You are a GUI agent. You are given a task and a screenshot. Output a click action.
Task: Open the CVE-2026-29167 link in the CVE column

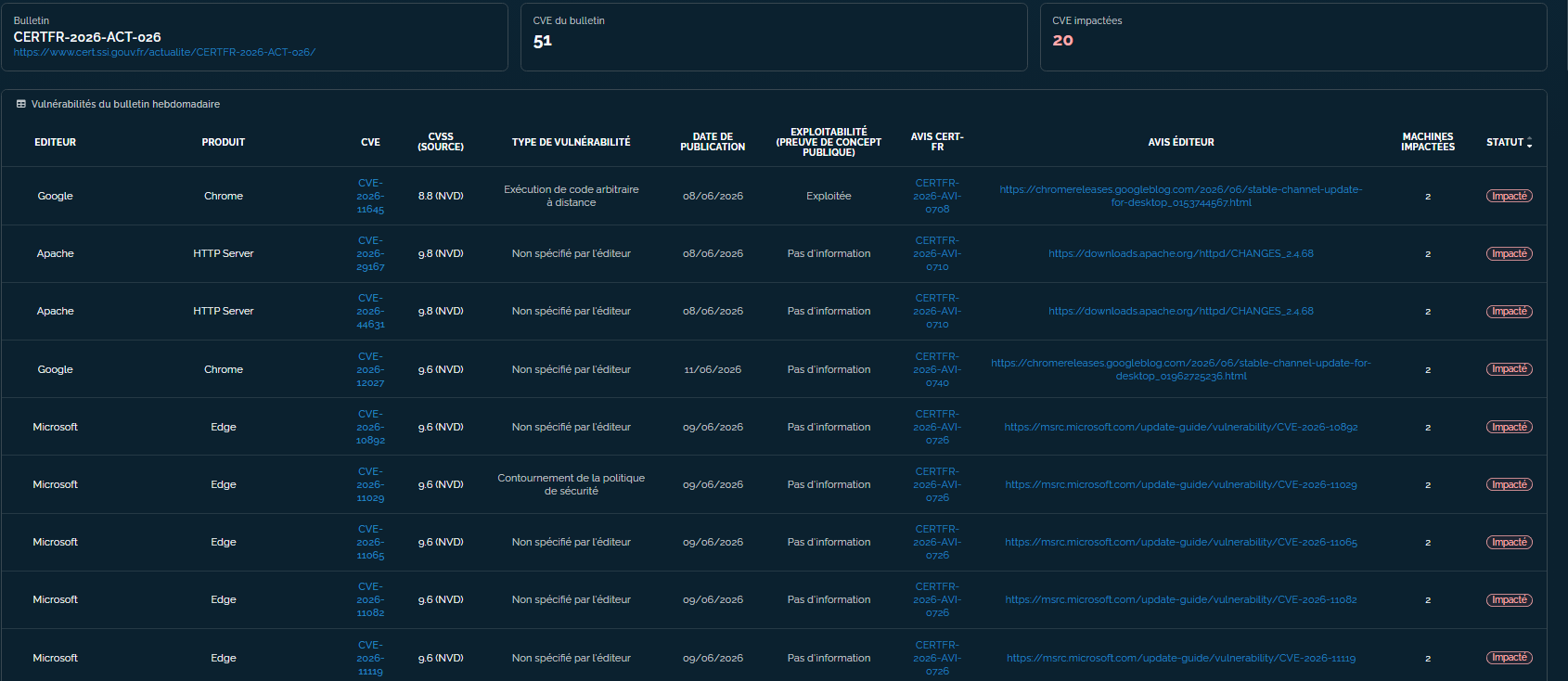370,253
